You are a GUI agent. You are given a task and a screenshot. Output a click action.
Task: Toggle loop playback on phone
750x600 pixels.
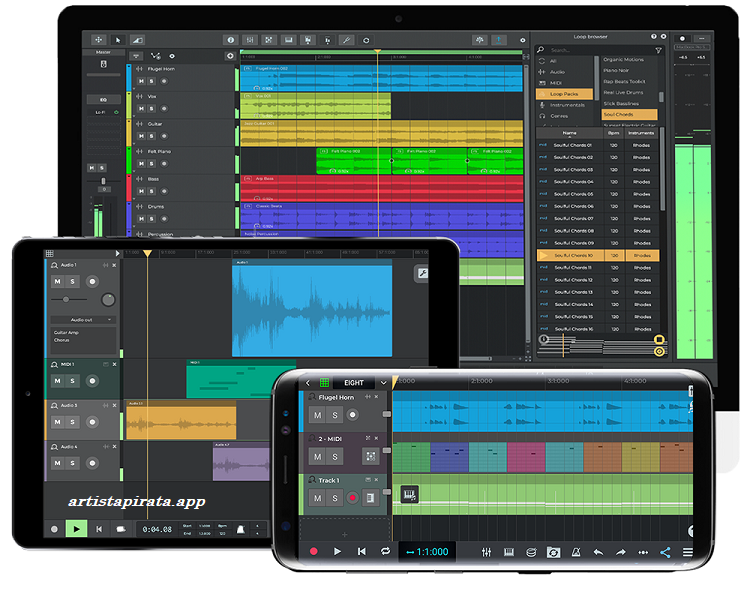(x=386, y=552)
